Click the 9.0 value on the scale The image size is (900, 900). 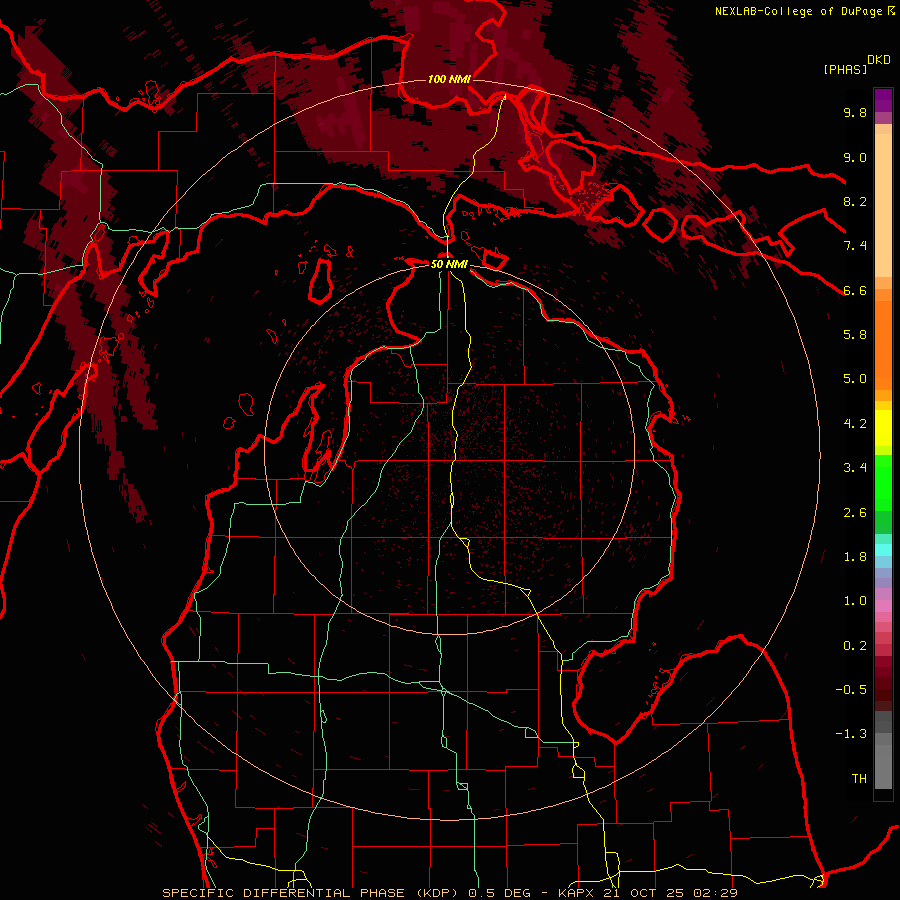[x=855, y=157]
